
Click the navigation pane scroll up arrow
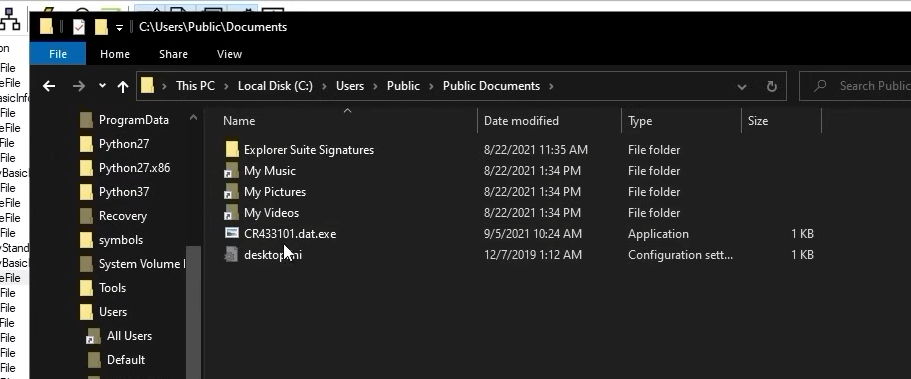coord(193,117)
